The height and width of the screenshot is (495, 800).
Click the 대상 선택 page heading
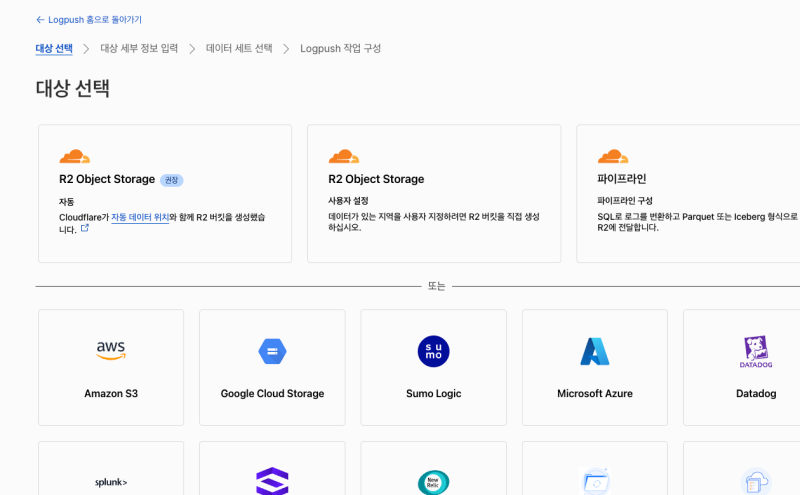click(72, 88)
